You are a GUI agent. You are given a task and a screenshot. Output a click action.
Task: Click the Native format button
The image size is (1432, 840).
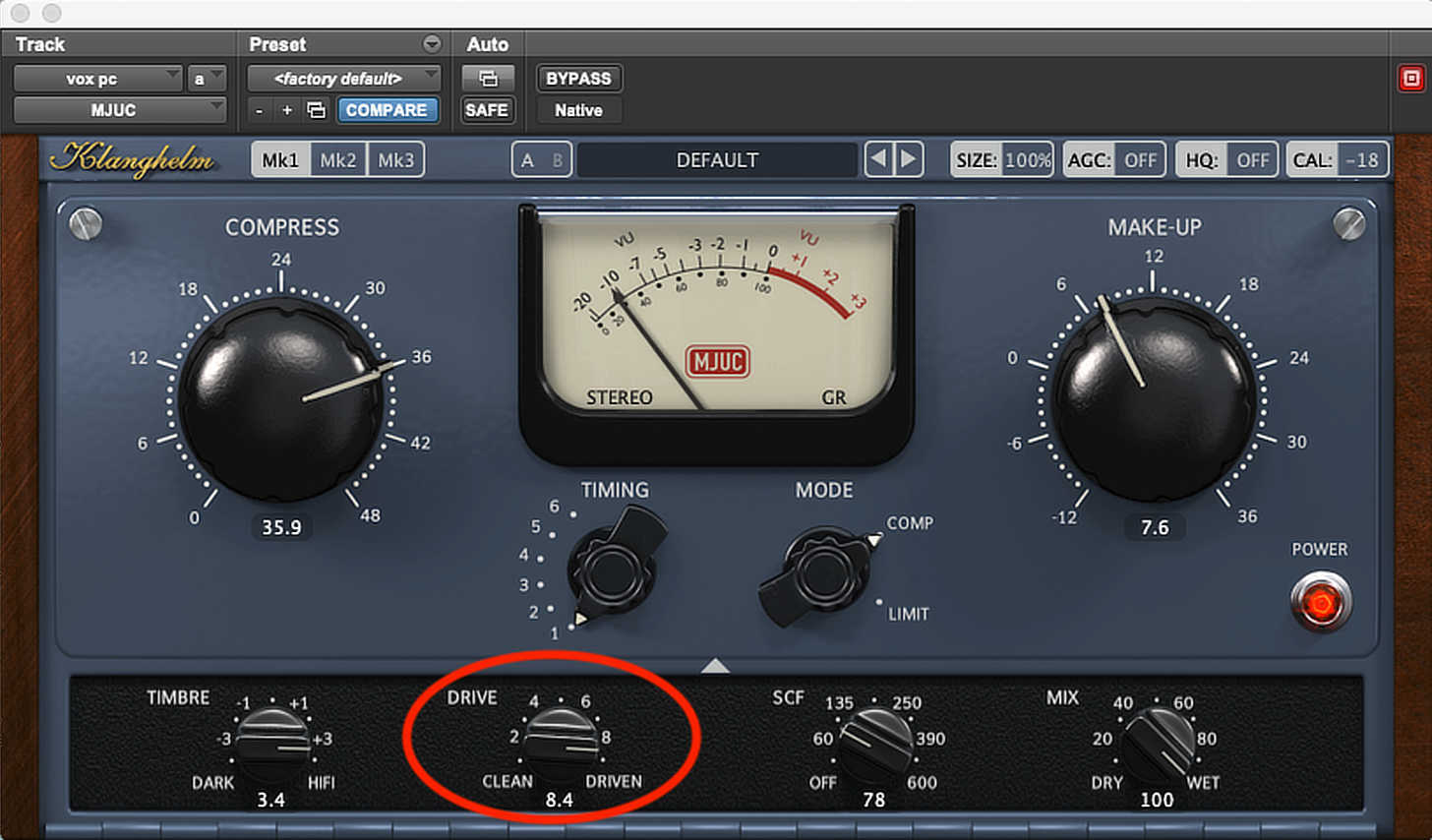click(578, 110)
